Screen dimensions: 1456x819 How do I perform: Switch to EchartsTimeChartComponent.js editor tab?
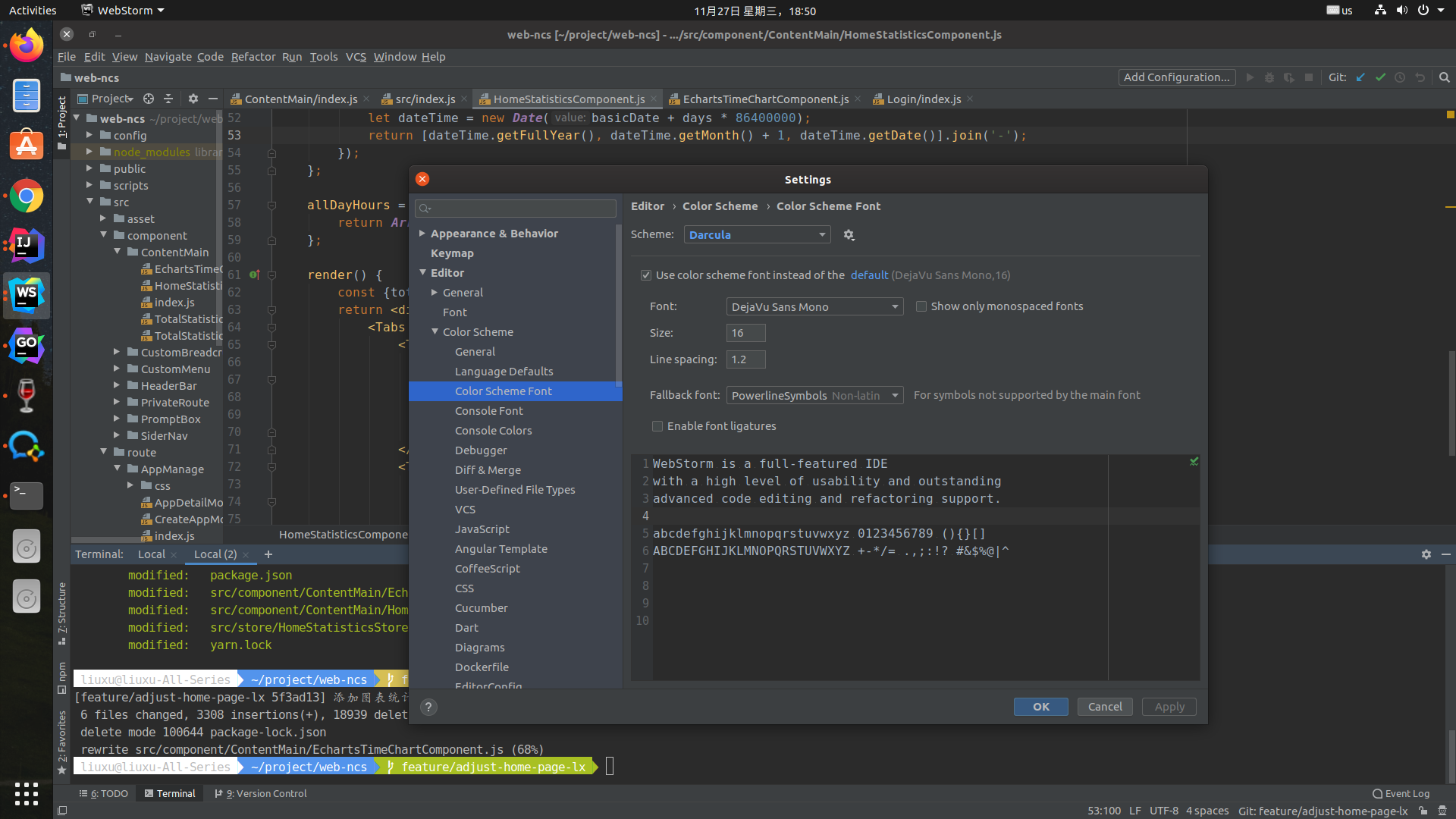point(765,99)
